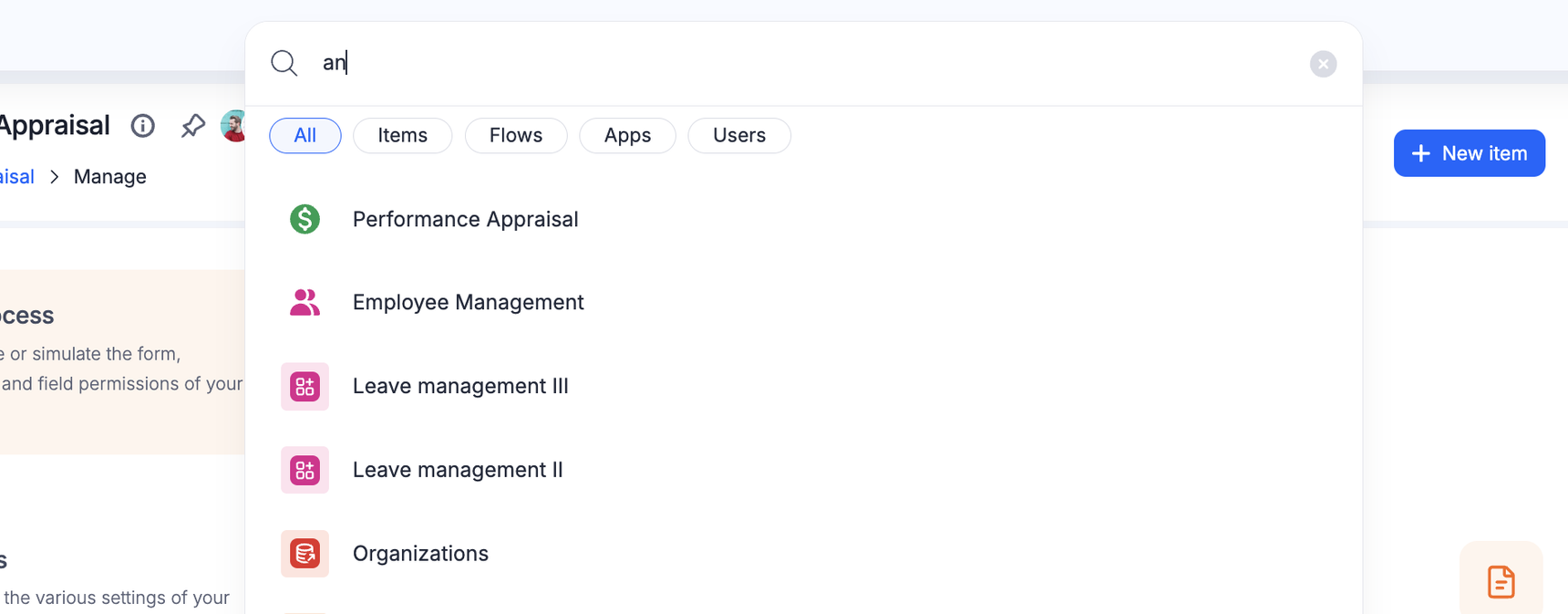The image size is (1568, 614).
Task: Switch to the Apps filter
Action: click(x=627, y=136)
